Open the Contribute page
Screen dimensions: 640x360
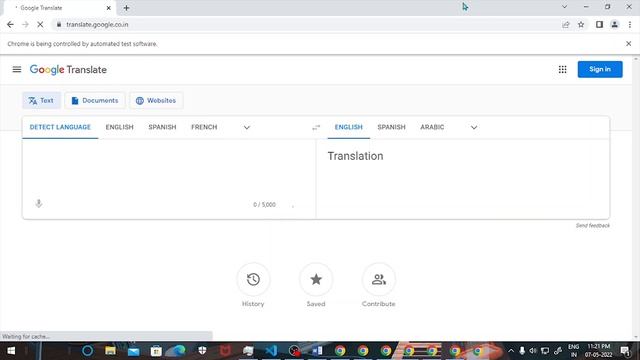pyautogui.click(x=378, y=280)
